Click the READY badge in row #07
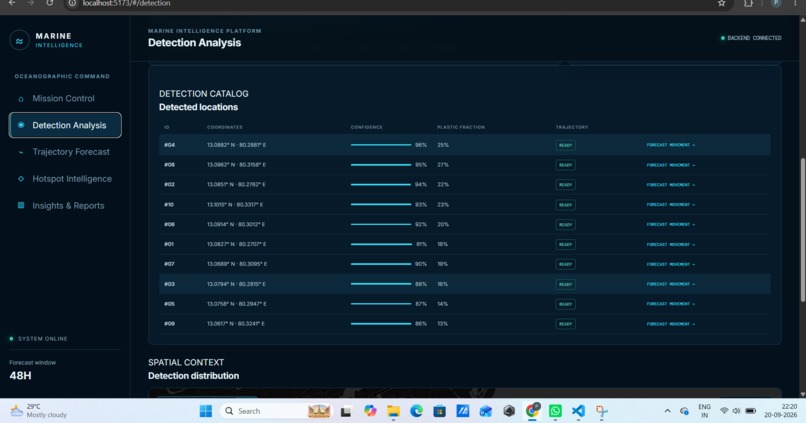Image resolution: width=806 pixels, height=423 pixels. 565,264
